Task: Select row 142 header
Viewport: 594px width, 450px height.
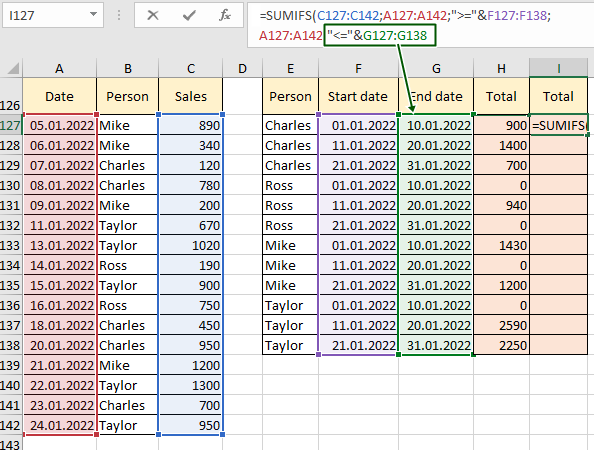Action: click(11, 425)
